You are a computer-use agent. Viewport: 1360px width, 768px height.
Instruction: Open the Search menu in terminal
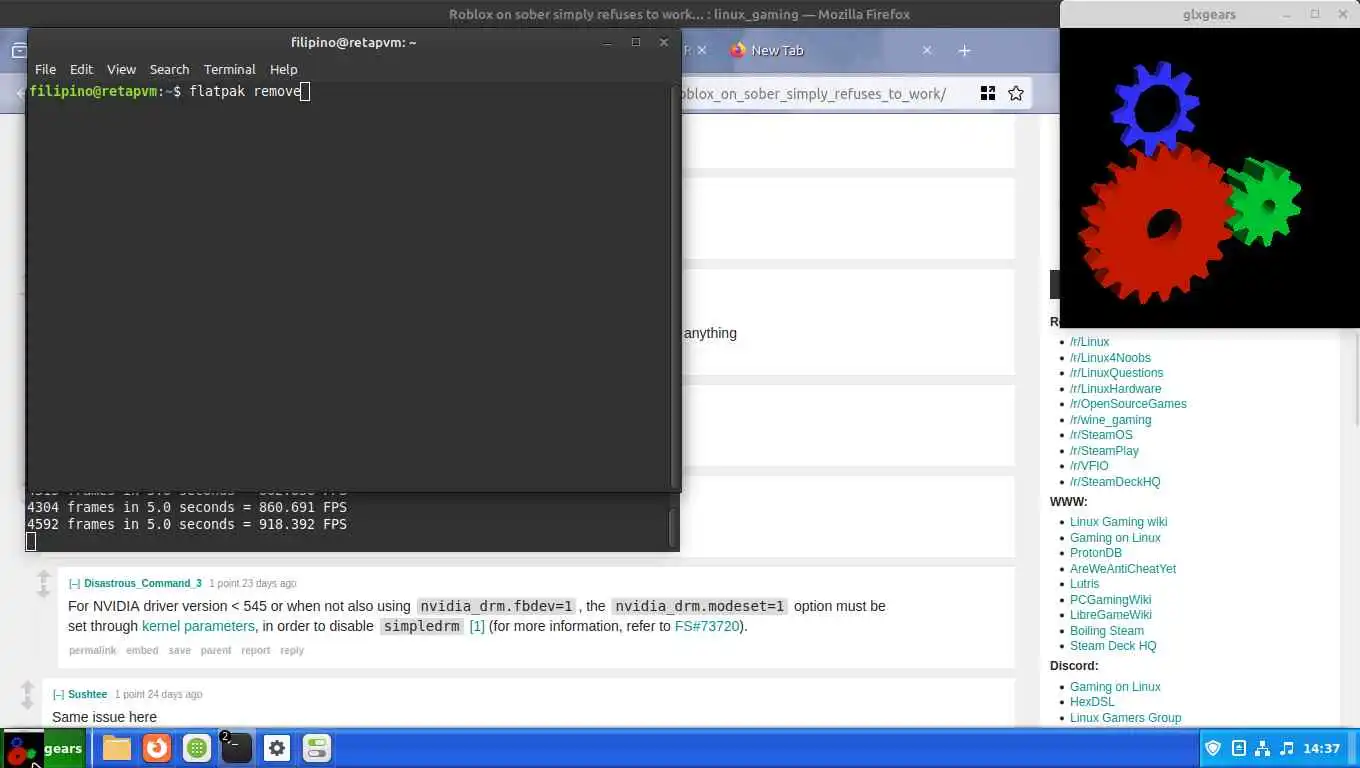[169, 69]
